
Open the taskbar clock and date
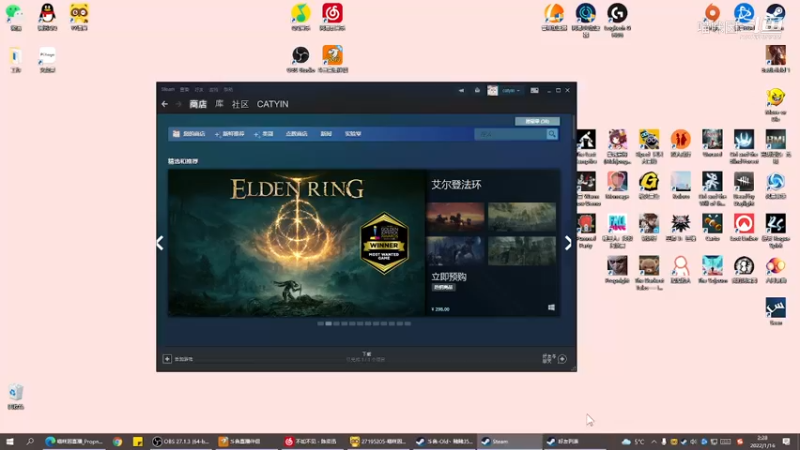pyautogui.click(x=762, y=441)
